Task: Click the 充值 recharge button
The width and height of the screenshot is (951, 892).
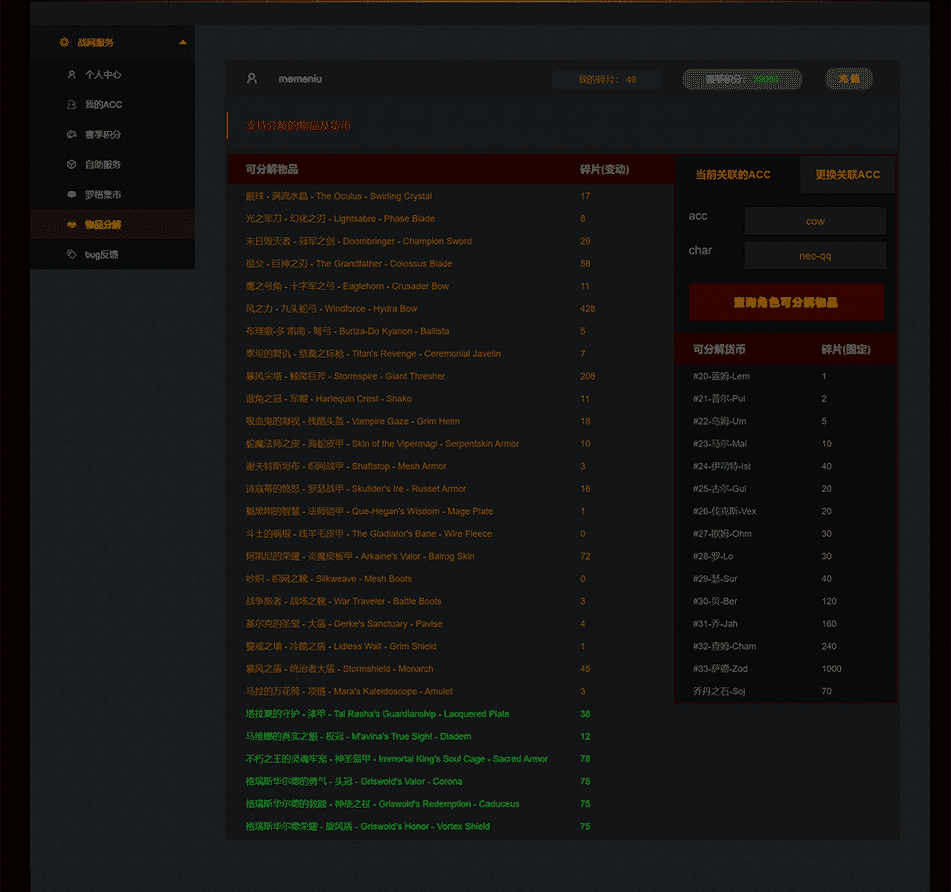Action: pyautogui.click(x=849, y=79)
